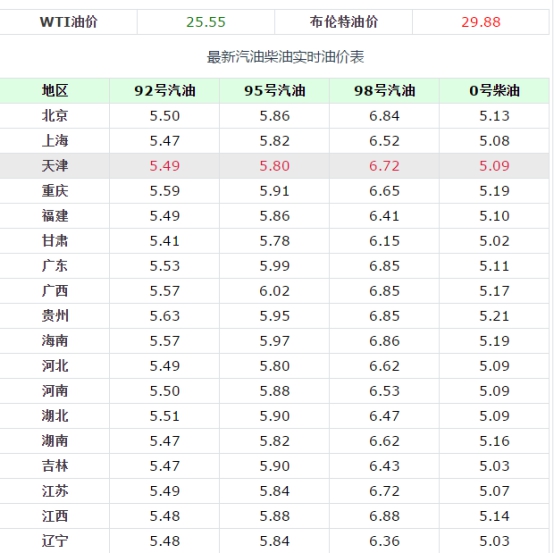Click 湖南 0号柴油 price 5.16

[494, 441]
